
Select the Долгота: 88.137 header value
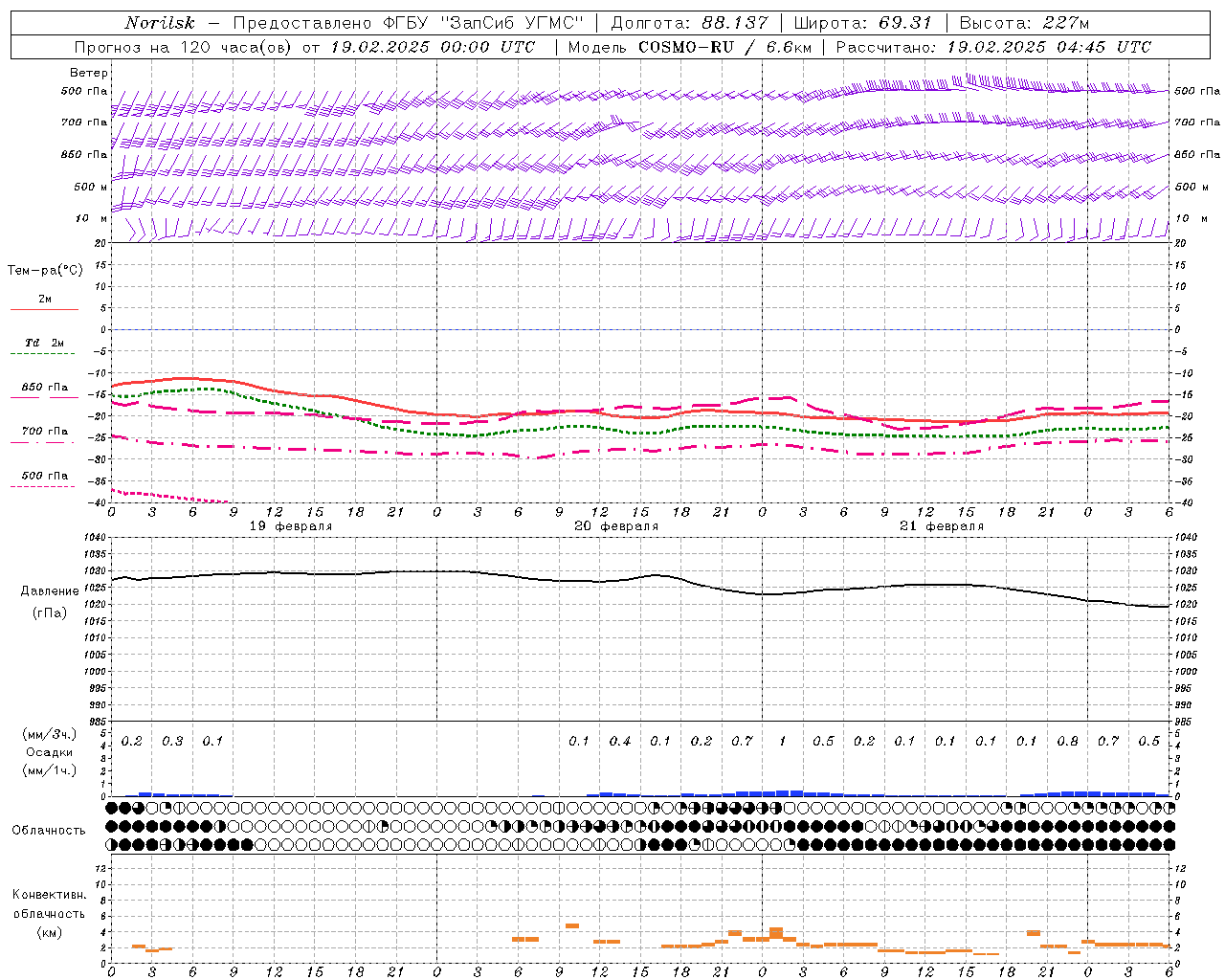pos(688,23)
